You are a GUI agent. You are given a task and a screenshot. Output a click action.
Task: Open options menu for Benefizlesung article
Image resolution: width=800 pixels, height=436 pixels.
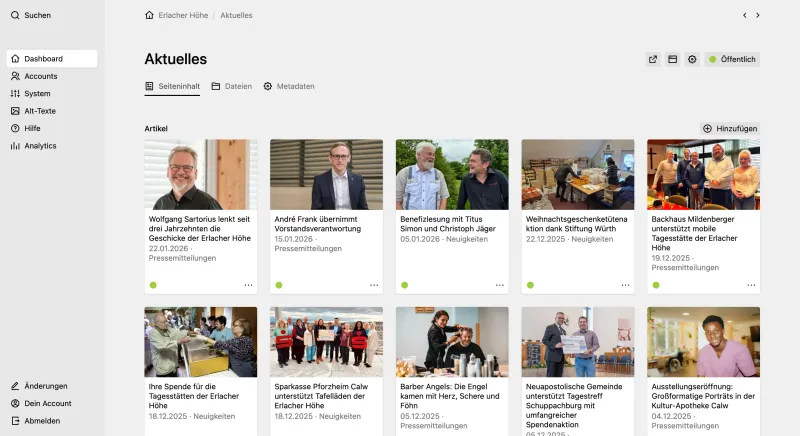(x=499, y=285)
